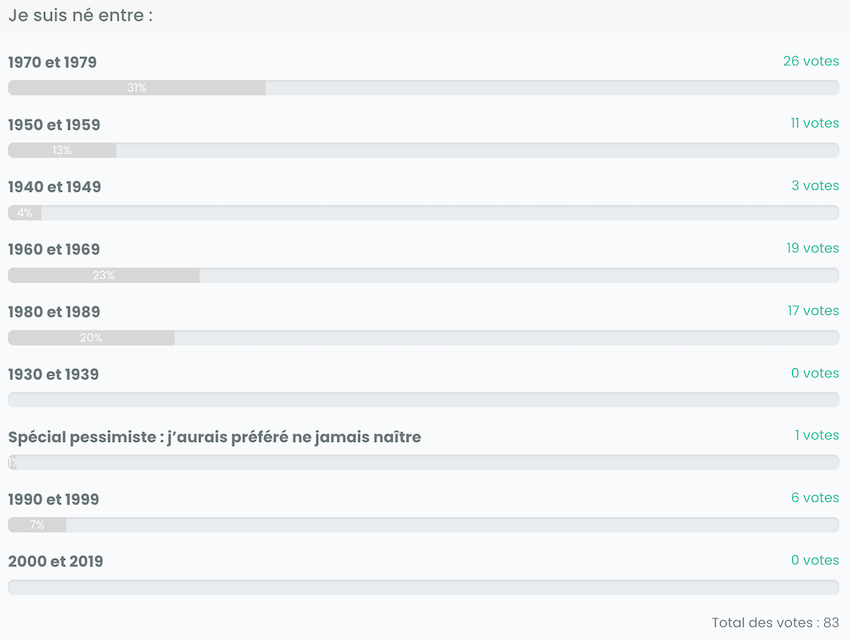Click the '17 votes' count
The image size is (850, 640).
coord(812,311)
